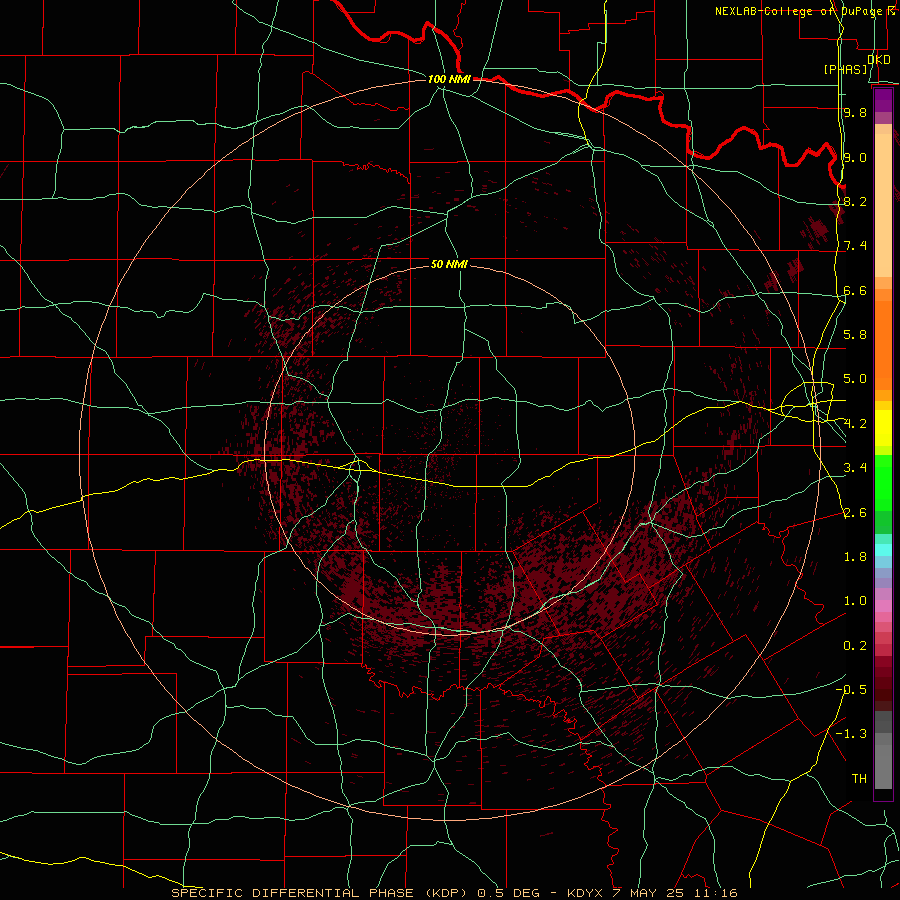Click the "7 MAY 25" date text

650,893
